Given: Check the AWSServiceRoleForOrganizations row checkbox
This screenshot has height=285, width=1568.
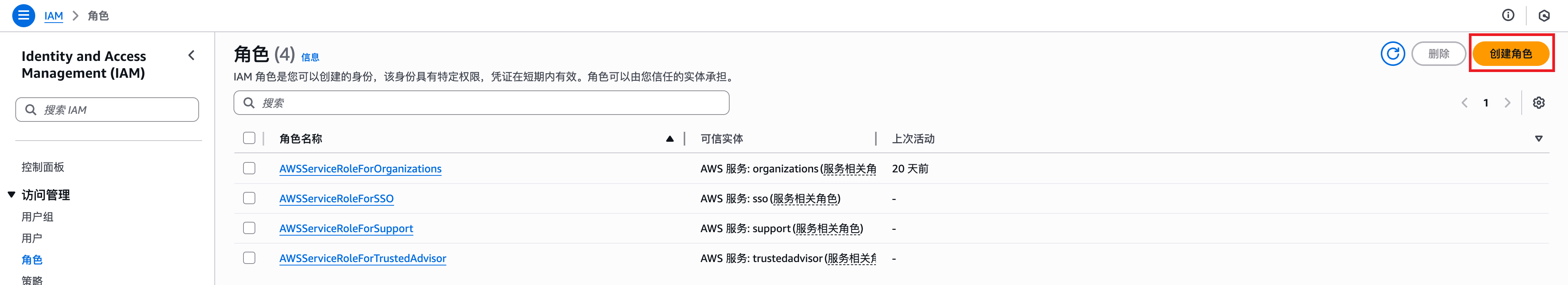Looking at the screenshot, I should [x=249, y=168].
